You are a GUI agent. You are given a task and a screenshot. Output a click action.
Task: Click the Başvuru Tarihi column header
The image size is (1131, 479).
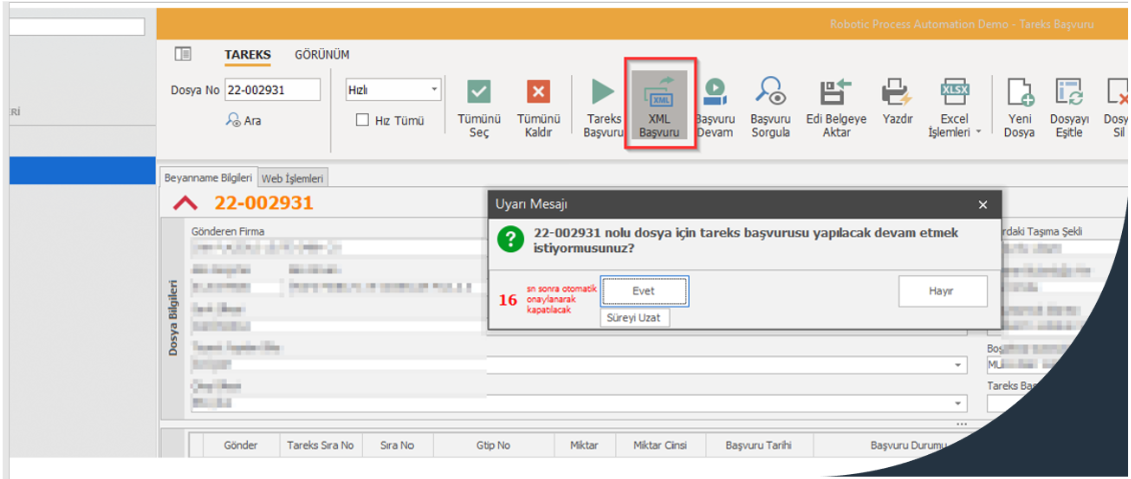click(x=759, y=445)
